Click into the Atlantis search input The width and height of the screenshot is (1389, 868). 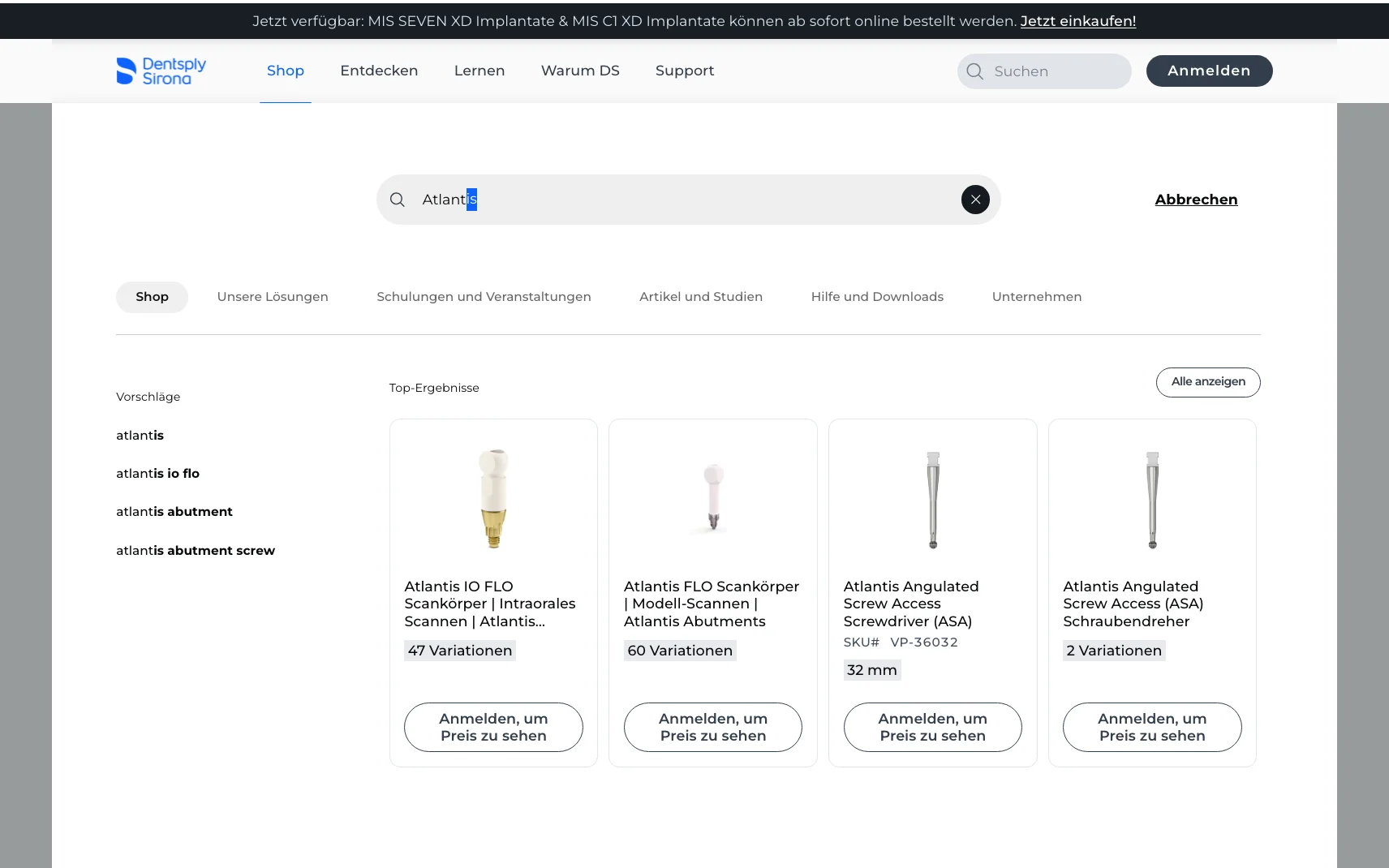point(688,200)
